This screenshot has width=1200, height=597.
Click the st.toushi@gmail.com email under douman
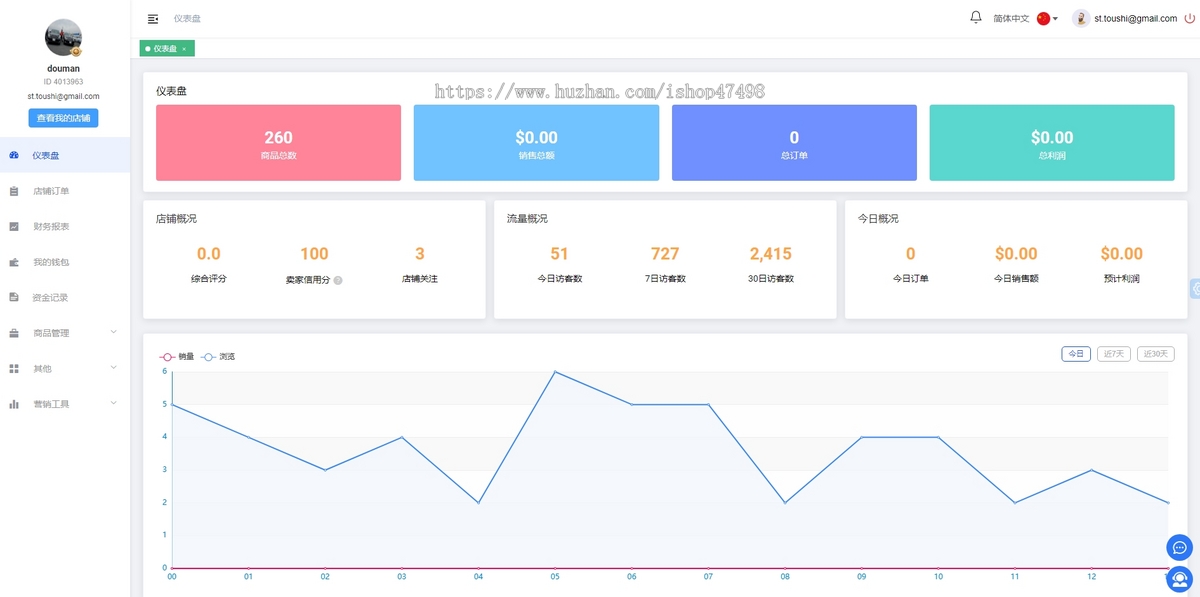(x=63, y=96)
